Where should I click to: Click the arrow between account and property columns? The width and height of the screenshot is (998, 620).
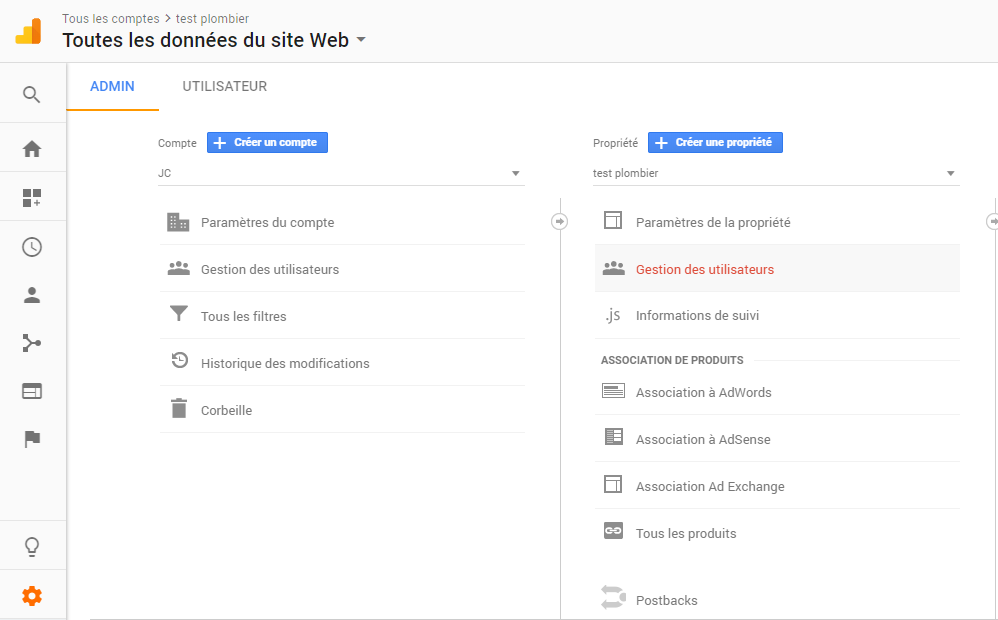559,222
